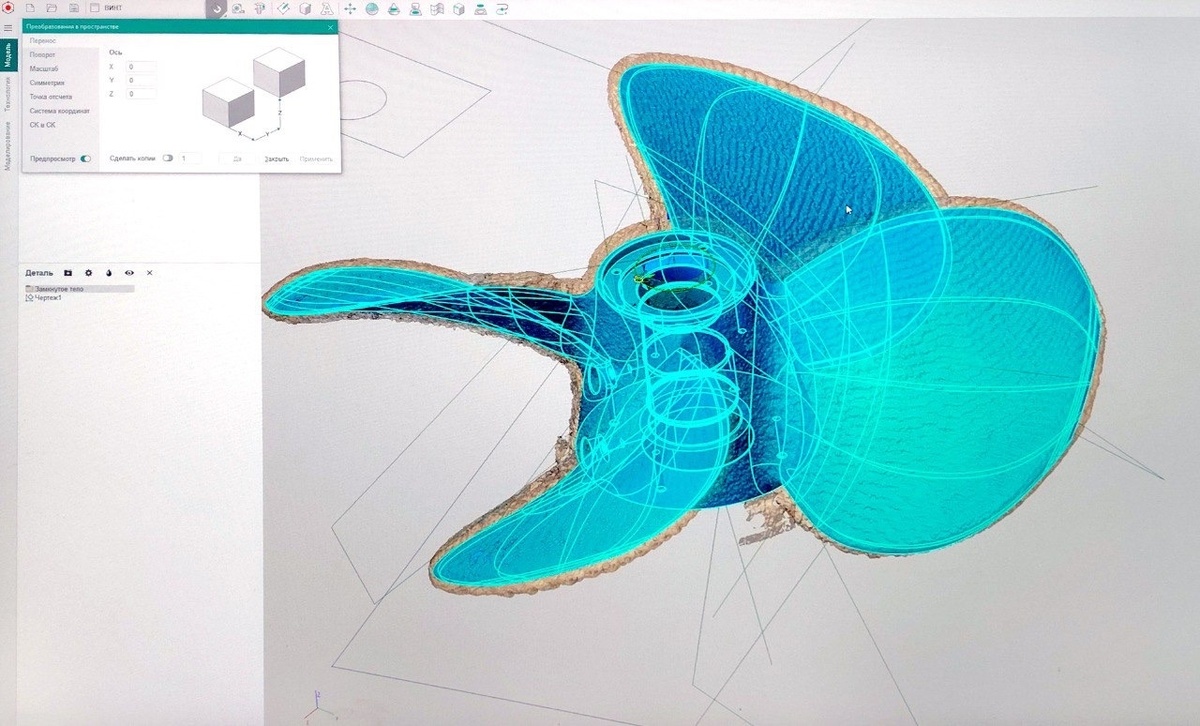
Task: Select the Перенос transform option
Action: coord(43,40)
